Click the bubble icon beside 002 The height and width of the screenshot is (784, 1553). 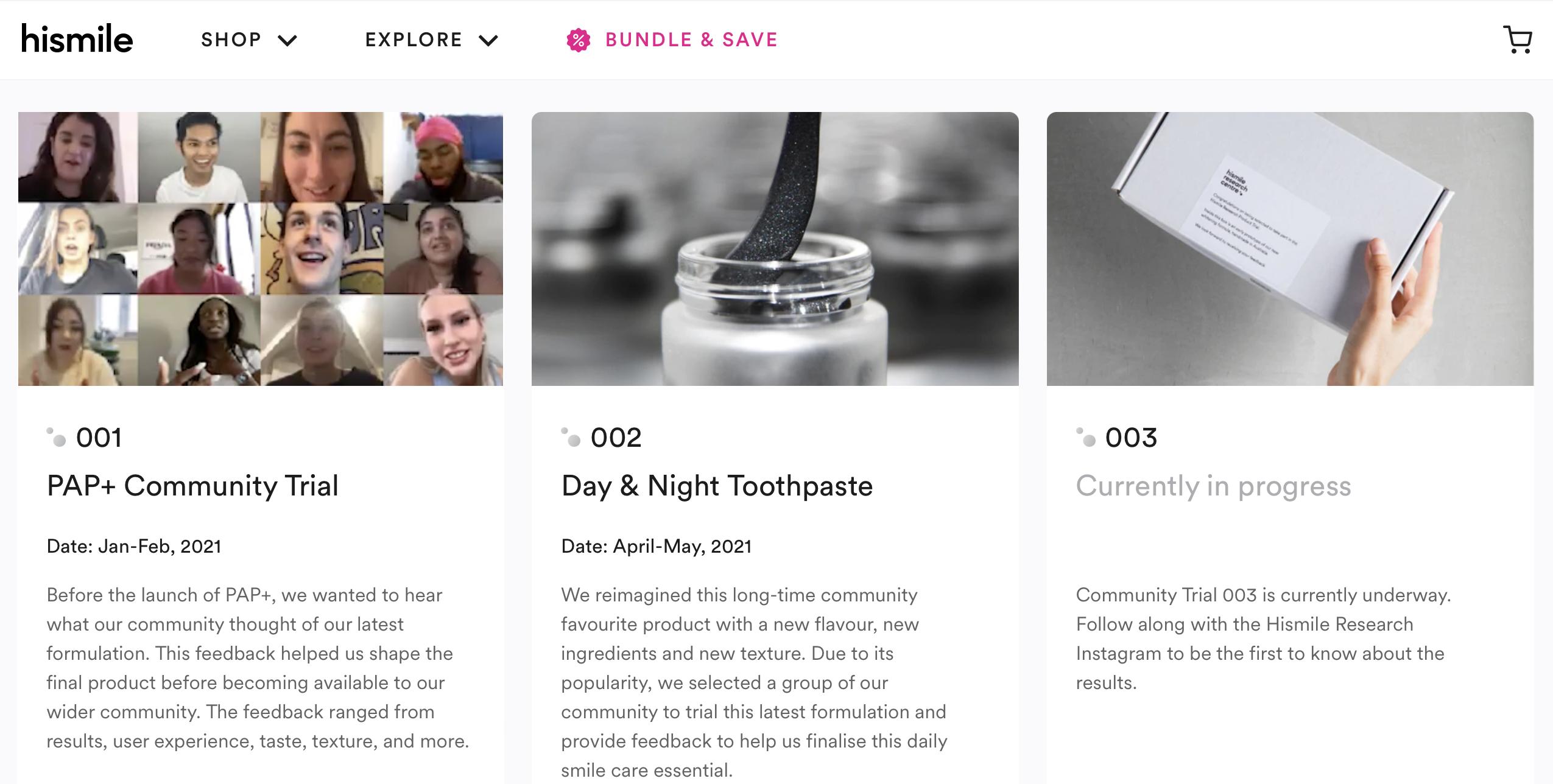pyautogui.click(x=571, y=438)
